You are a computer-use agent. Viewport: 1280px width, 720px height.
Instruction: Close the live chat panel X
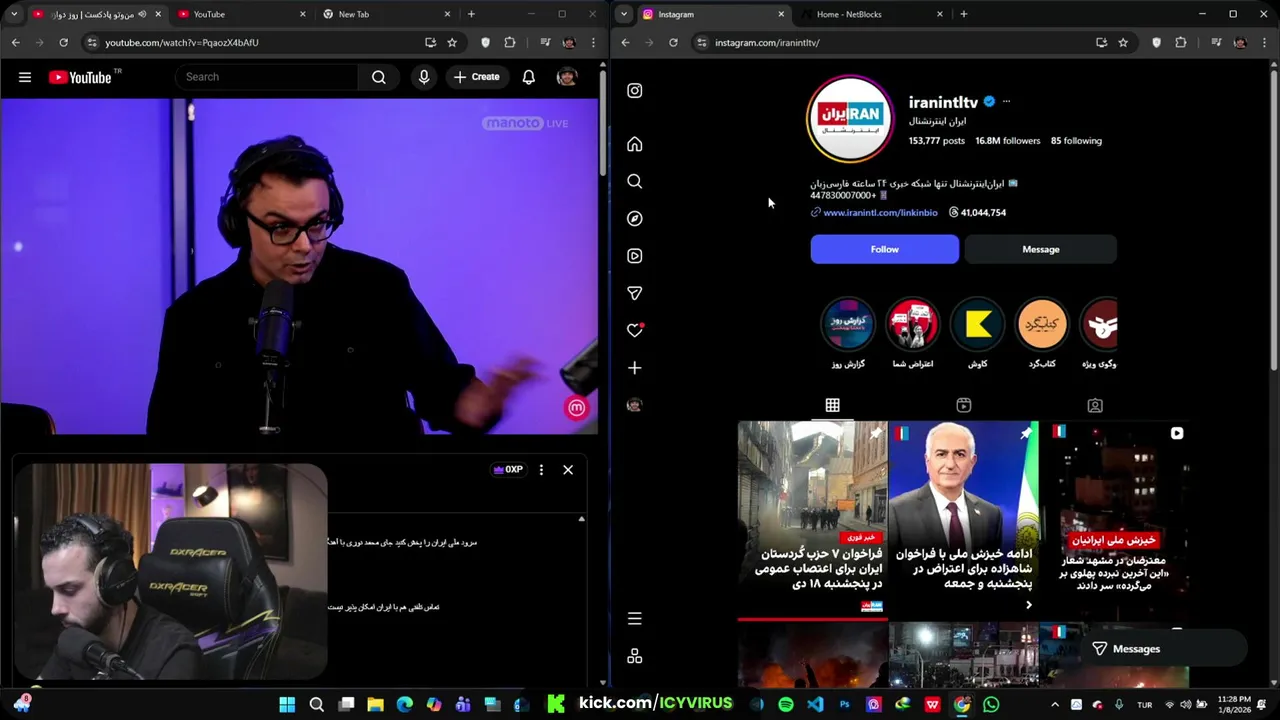pyautogui.click(x=568, y=470)
